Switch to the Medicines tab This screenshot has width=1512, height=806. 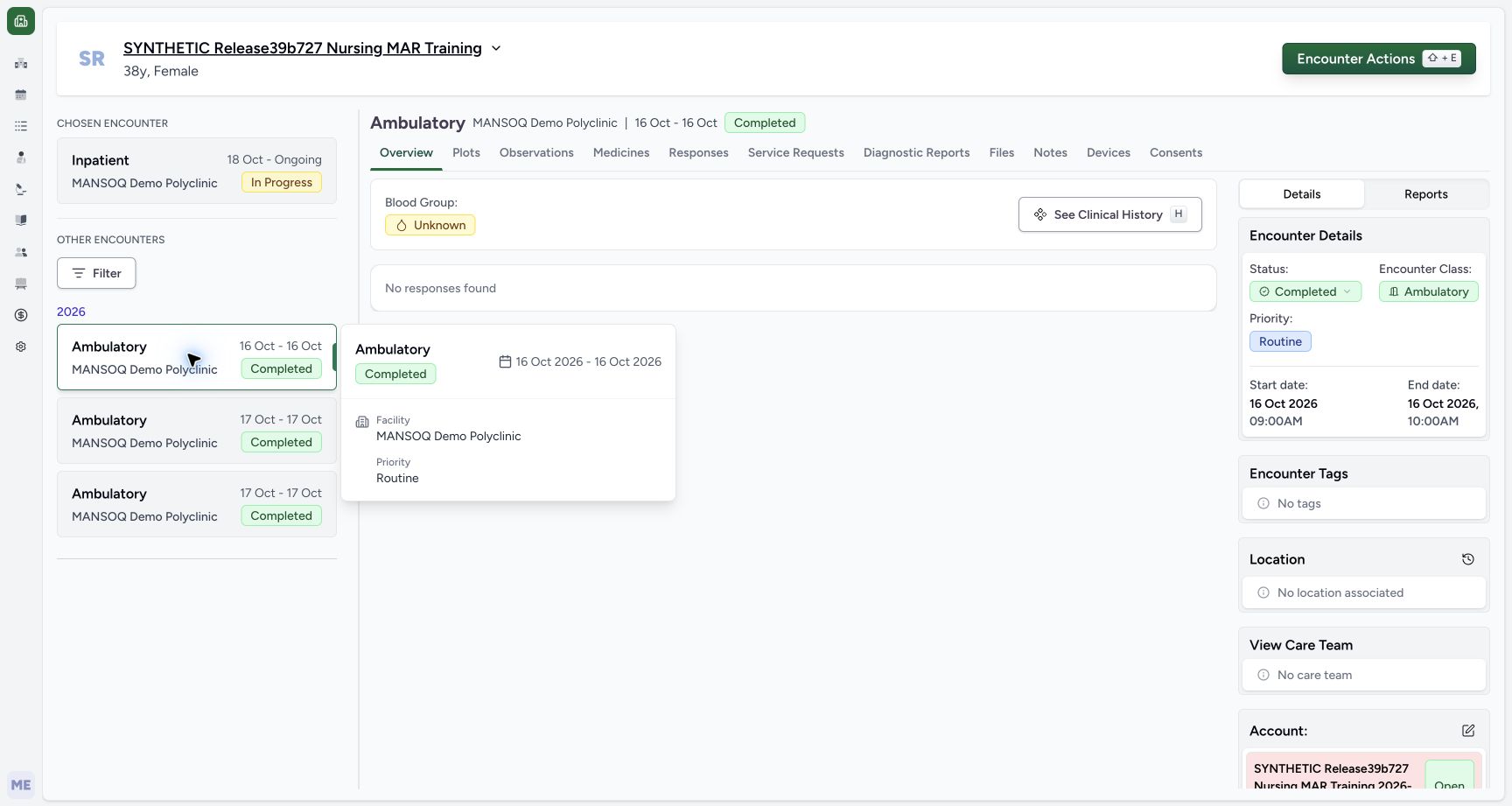621,152
